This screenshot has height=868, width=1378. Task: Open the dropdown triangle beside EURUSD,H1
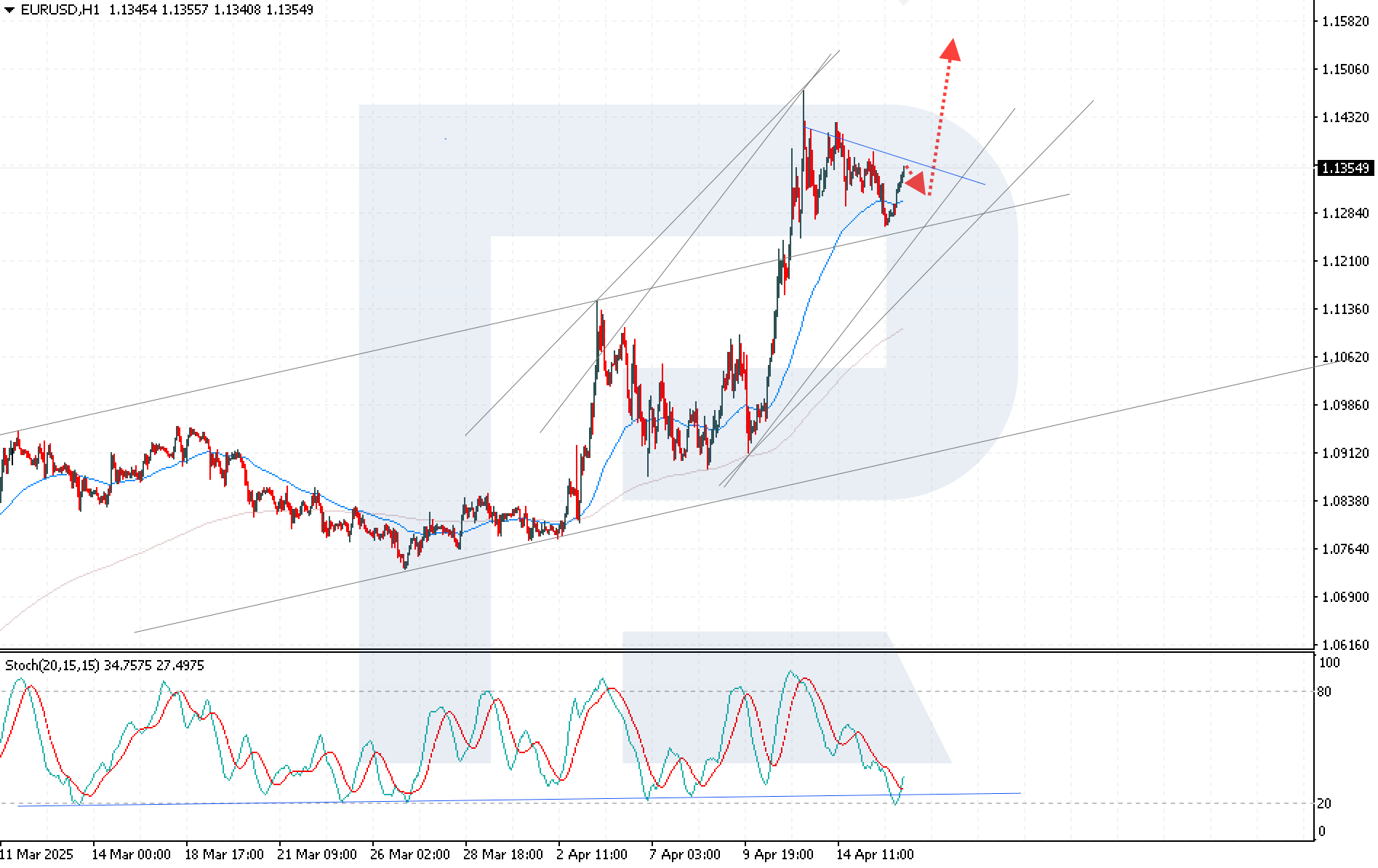tap(9, 10)
